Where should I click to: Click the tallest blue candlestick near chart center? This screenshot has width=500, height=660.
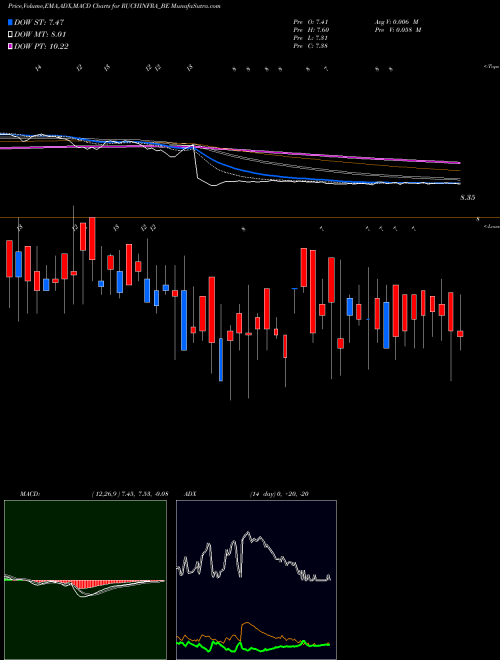(x=184, y=320)
